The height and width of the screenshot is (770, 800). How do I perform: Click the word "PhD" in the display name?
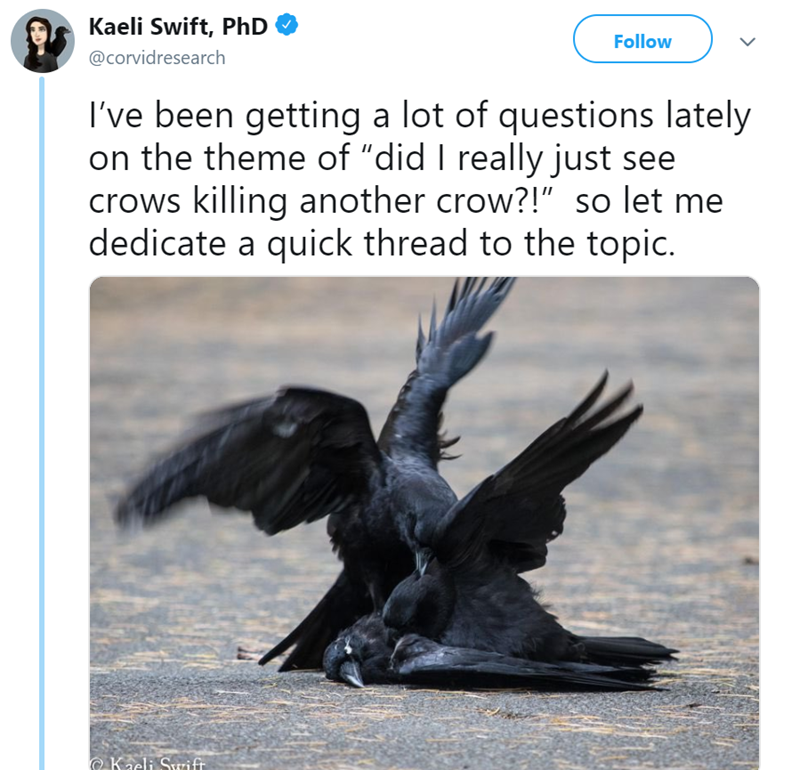coord(244,26)
